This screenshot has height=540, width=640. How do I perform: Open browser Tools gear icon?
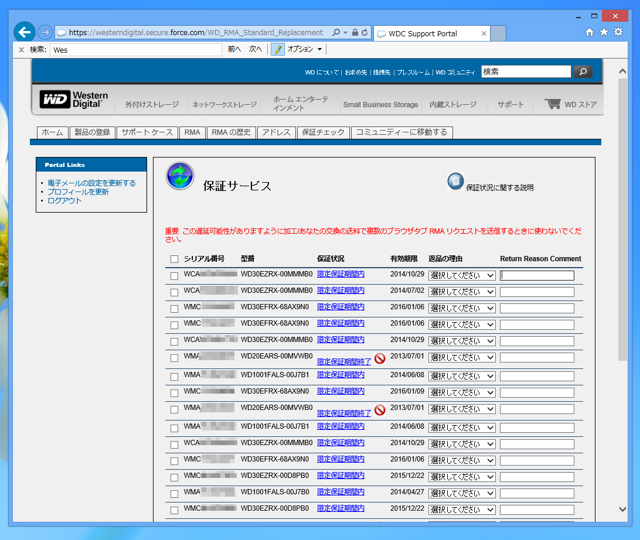(x=618, y=32)
